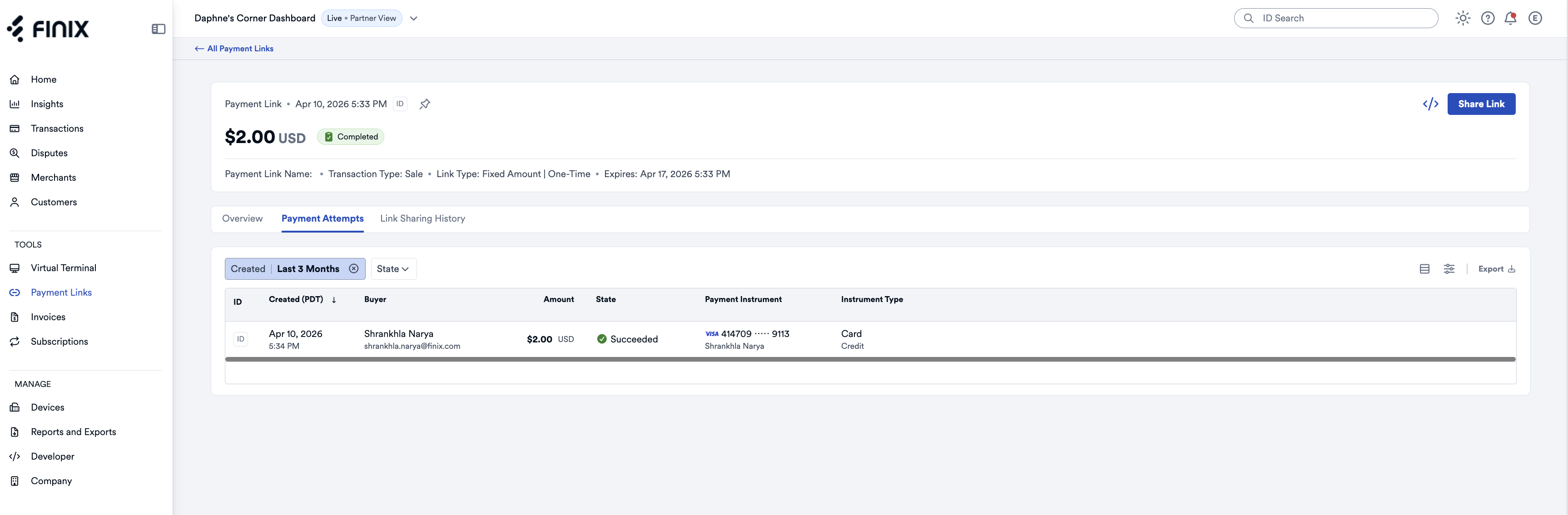Click the Developer code icon in sidebar
The image size is (1568, 515).
click(x=15, y=456)
